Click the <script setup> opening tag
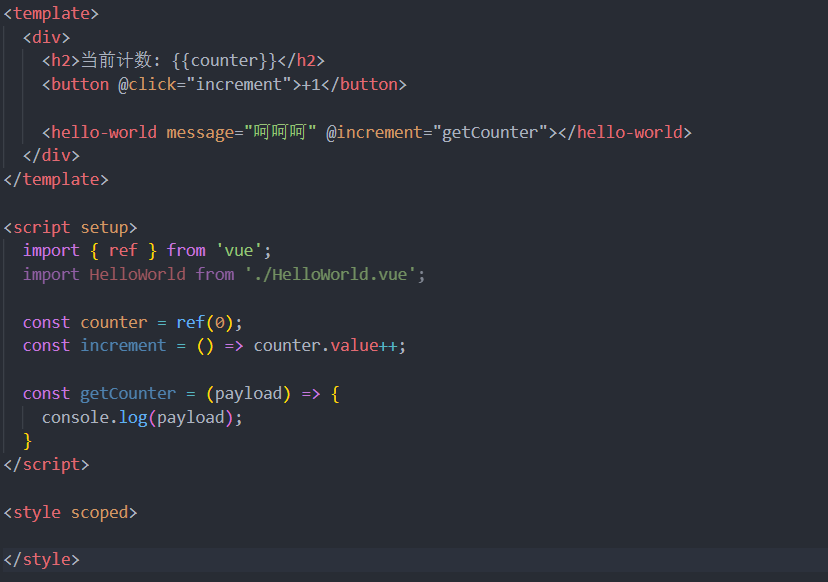Screen dimensions: 828x582 pos(70,228)
